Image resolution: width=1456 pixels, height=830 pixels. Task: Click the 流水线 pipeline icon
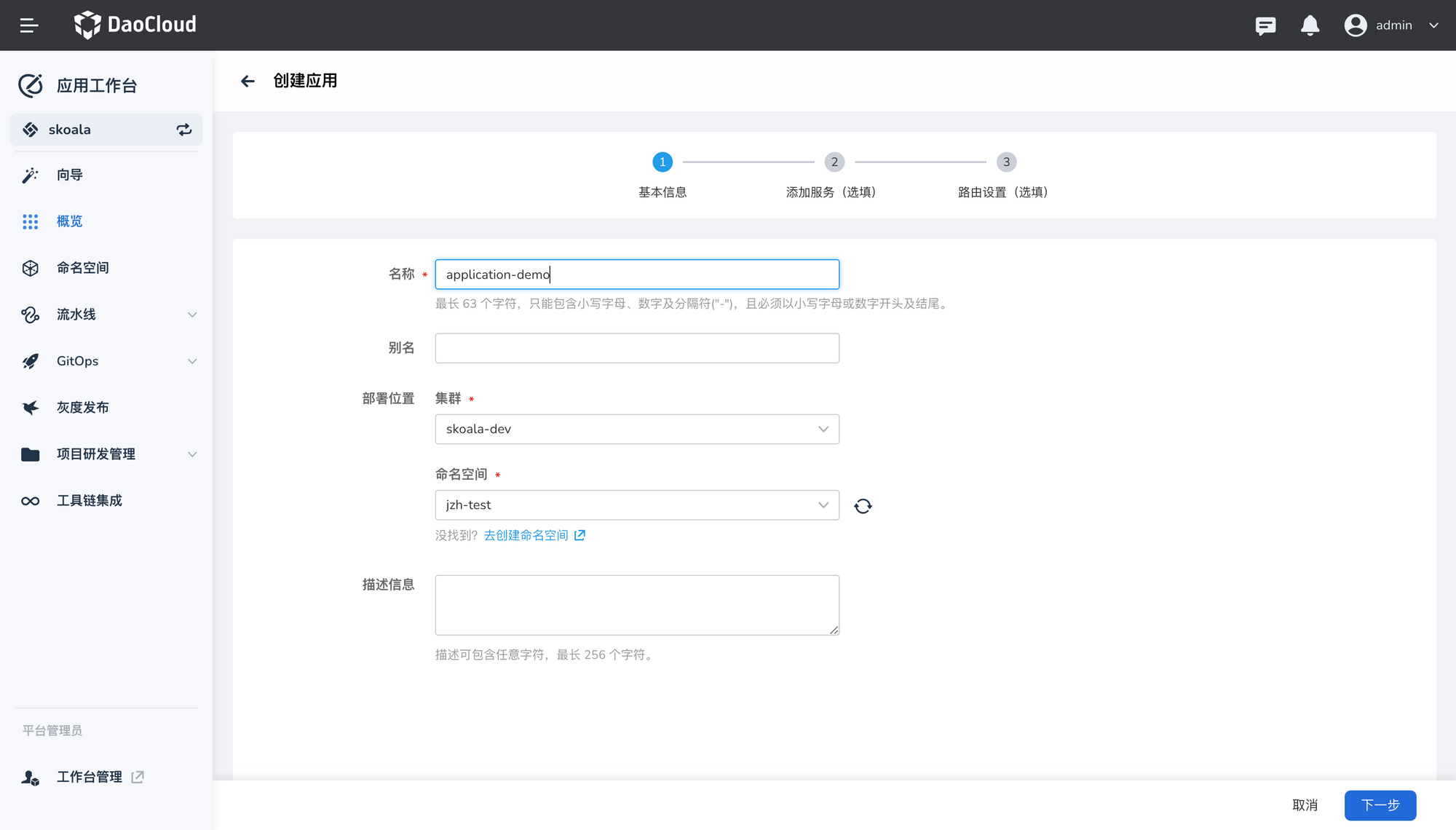click(x=30, y=315)
